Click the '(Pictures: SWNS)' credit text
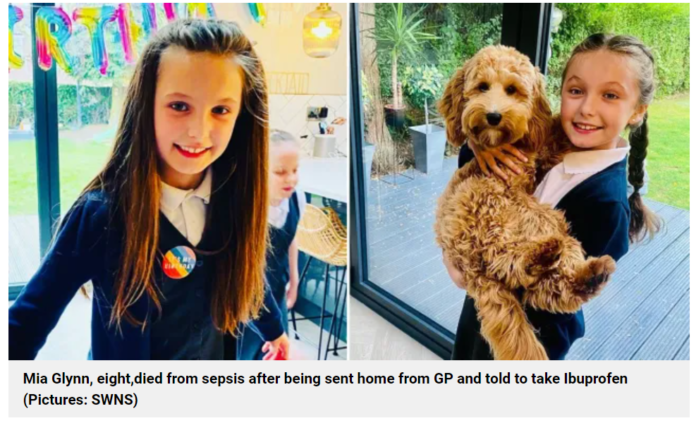Screen dimensions: 696x423 coord(80,399)
